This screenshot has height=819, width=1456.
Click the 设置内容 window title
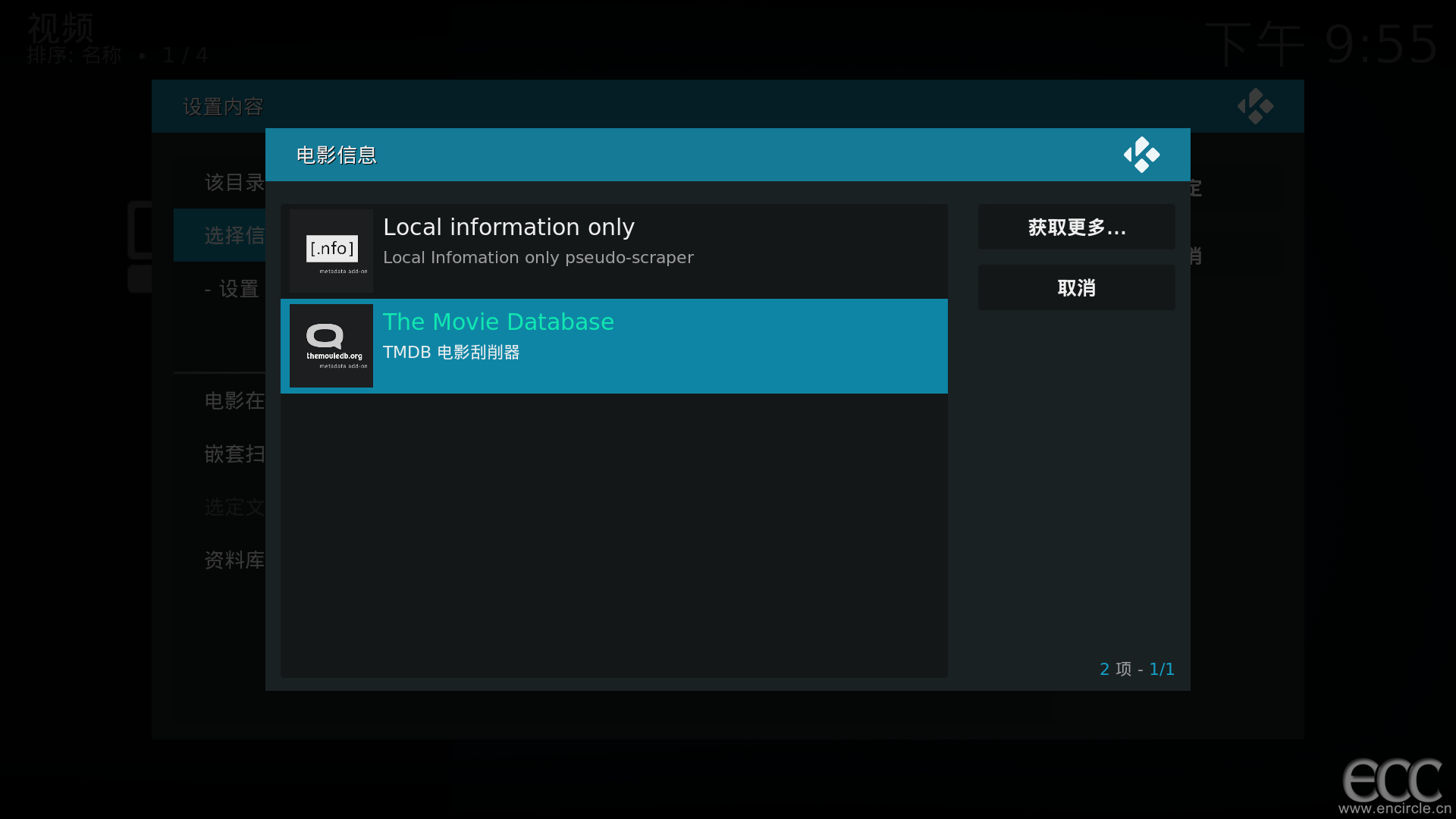tap(223, 107)
